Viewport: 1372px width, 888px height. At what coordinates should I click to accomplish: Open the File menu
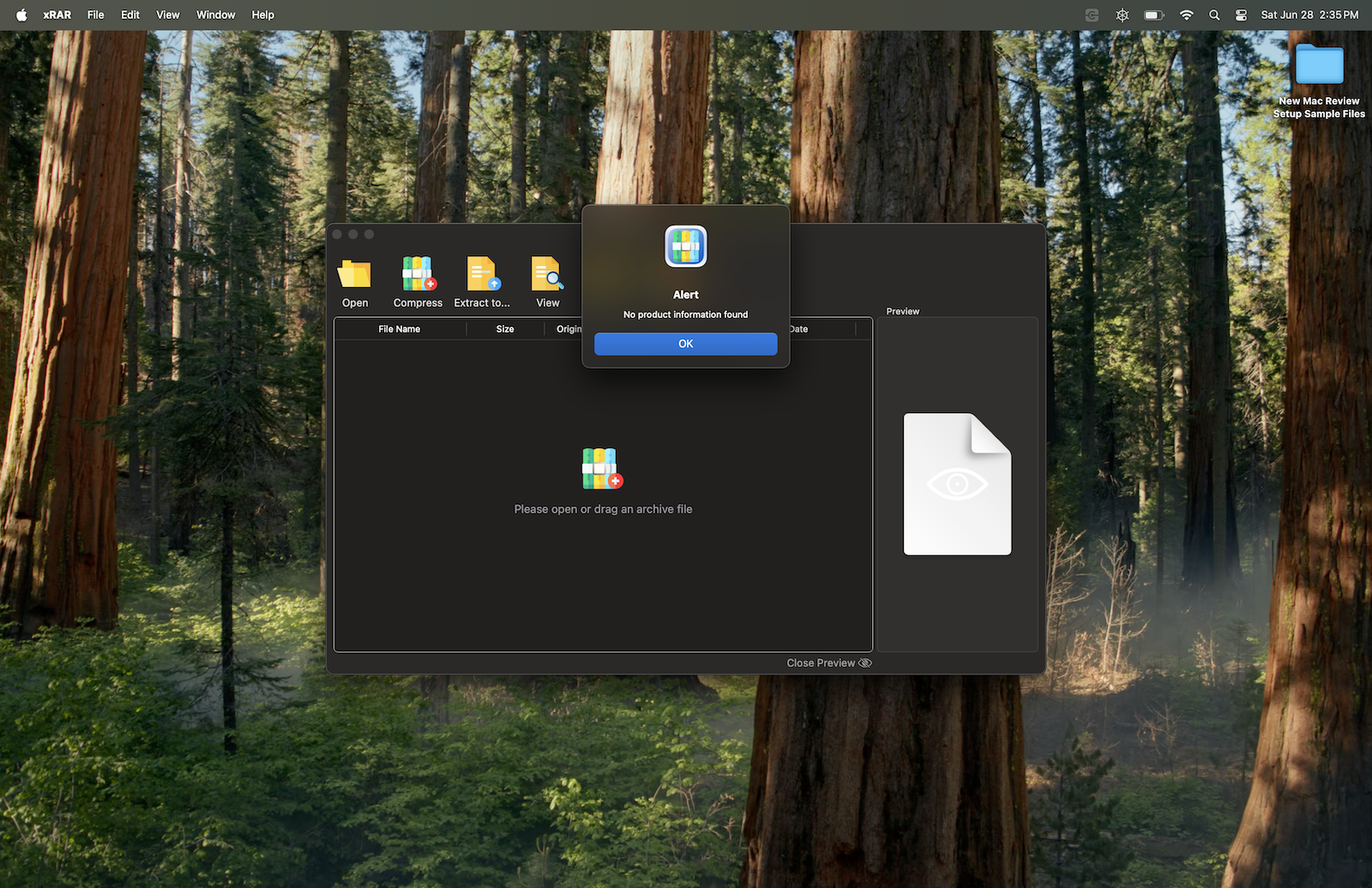click(x=95, y=15)
